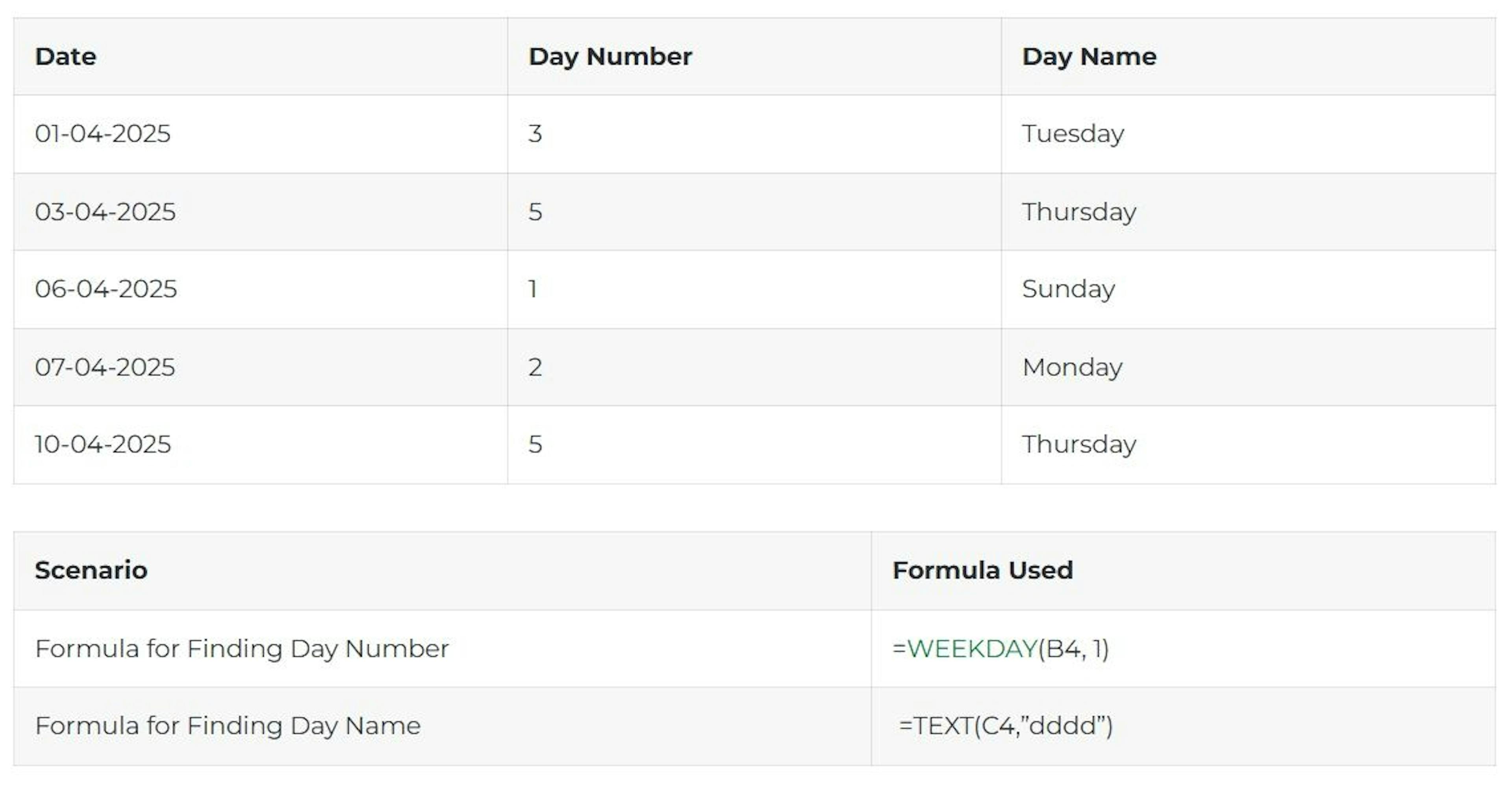Open the green WEEKDAY function link
The height and width of the screenshot is (790, 1512).
pyautogui.click(x=972, y=649)
